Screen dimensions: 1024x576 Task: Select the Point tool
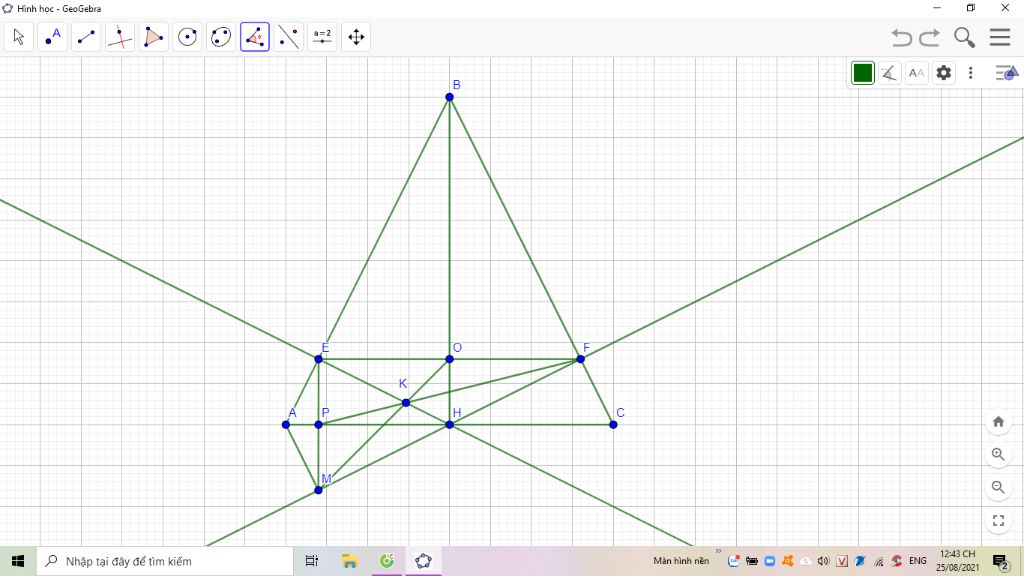coord(52,37)
